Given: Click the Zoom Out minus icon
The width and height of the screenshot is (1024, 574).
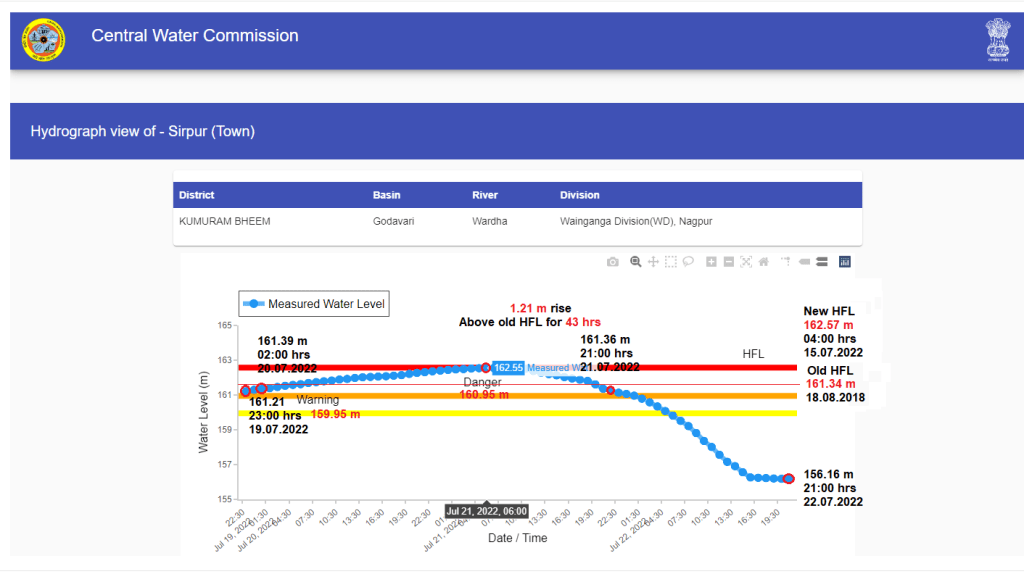Looking at the screenshot, I should [729, 262].
